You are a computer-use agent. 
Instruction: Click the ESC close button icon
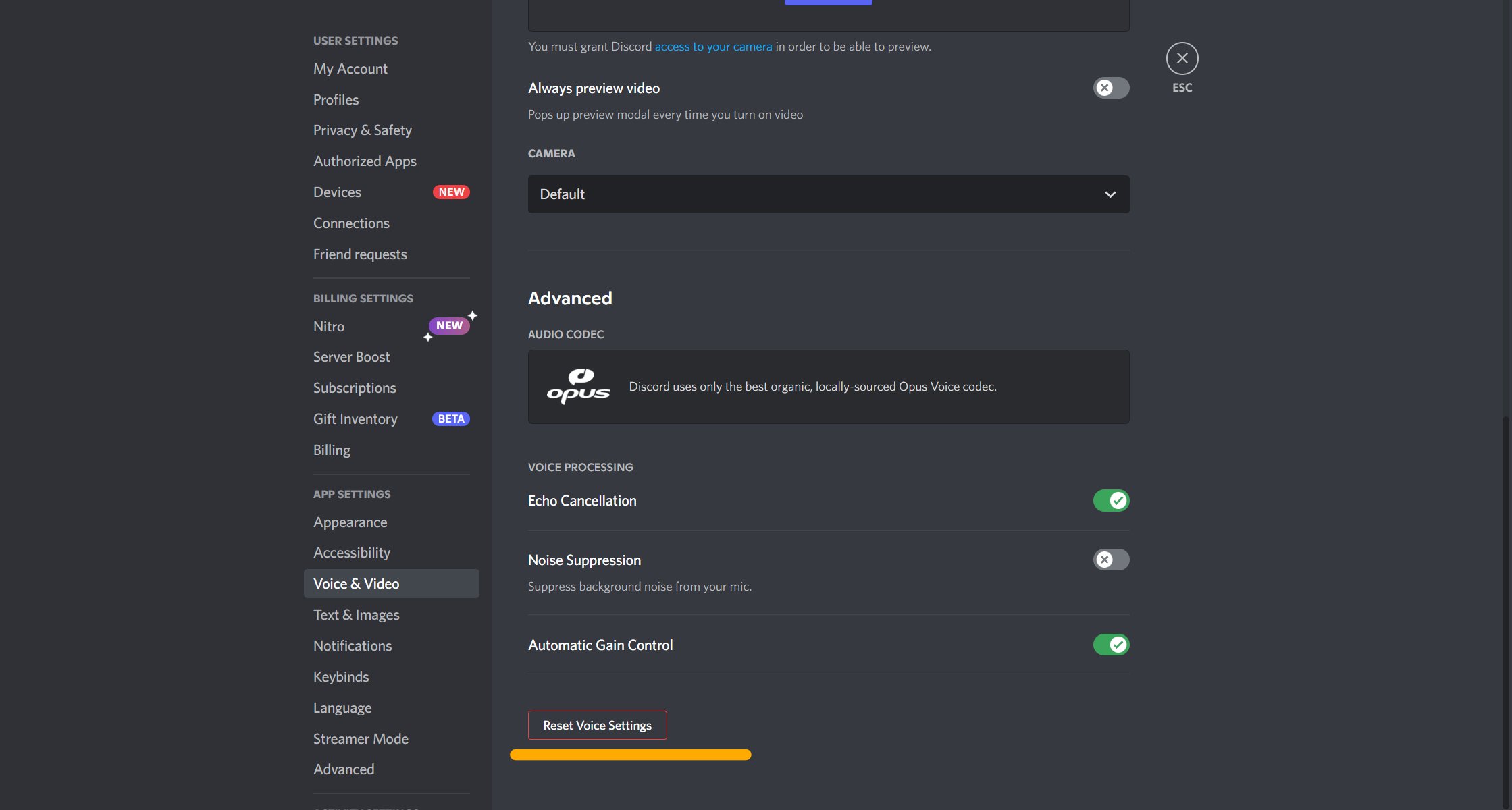pyautogui.click(x=1181, y=57)
